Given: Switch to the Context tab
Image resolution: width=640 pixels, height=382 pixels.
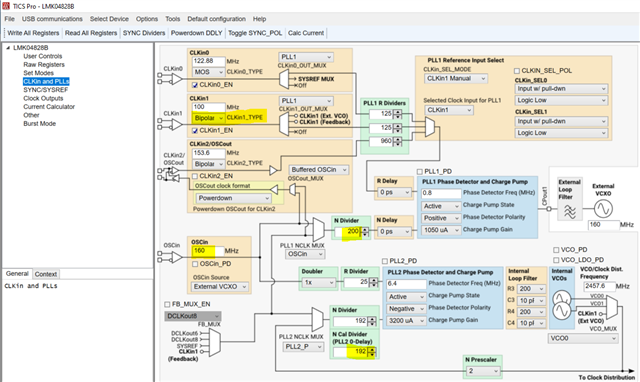Looking at the screenshot, I should pyautogui.click(x=46, y=274).
